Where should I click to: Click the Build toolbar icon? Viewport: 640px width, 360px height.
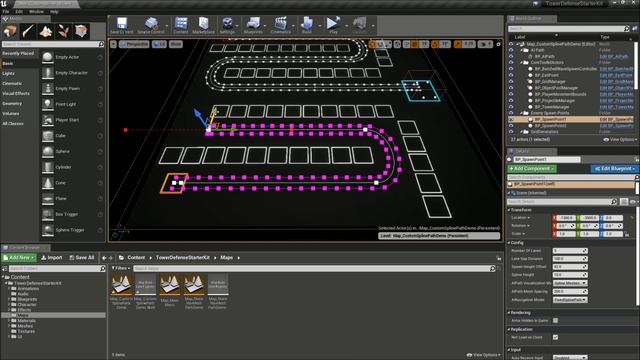point(307,25)
